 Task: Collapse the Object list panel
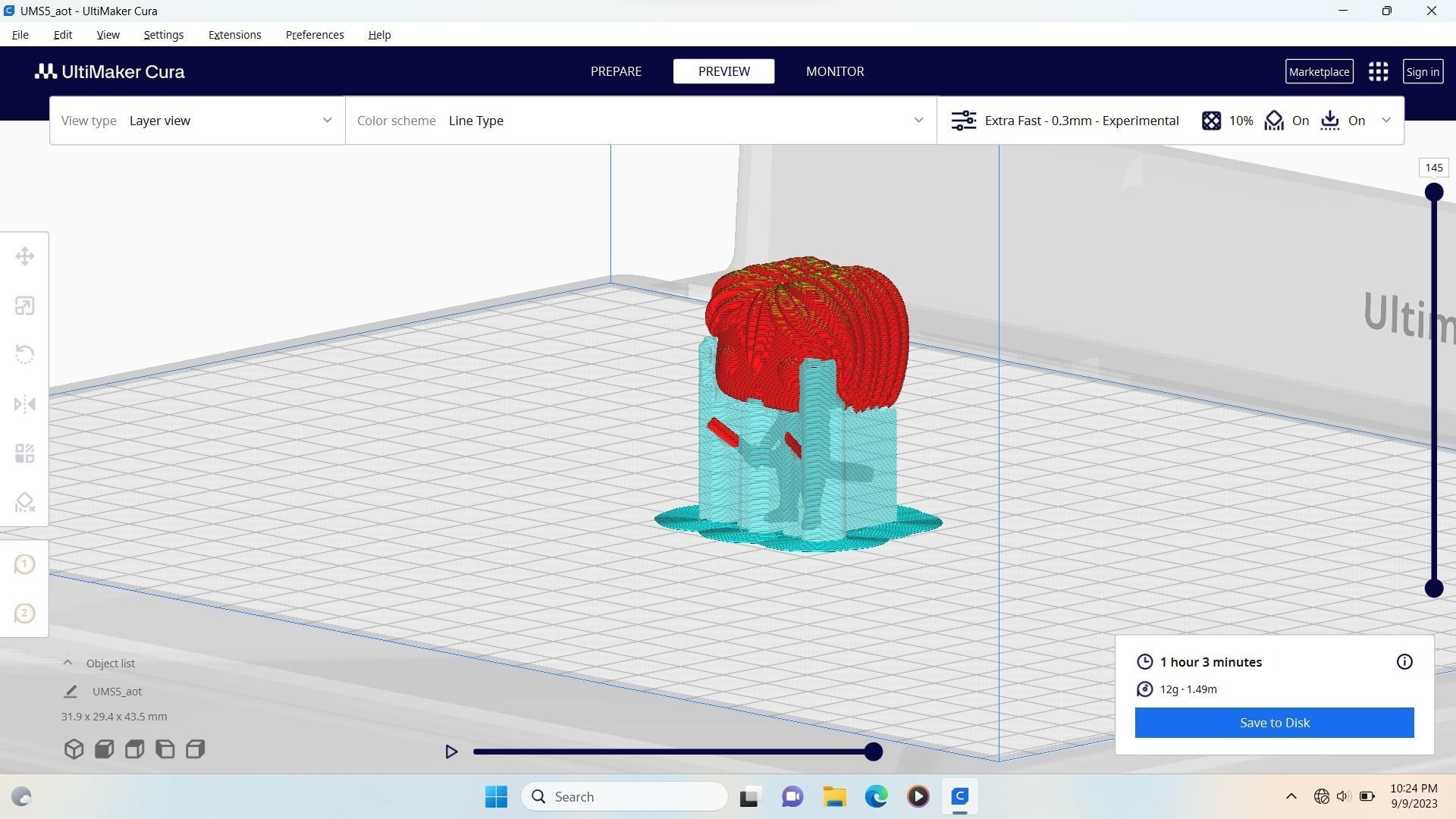coord(67,663)
